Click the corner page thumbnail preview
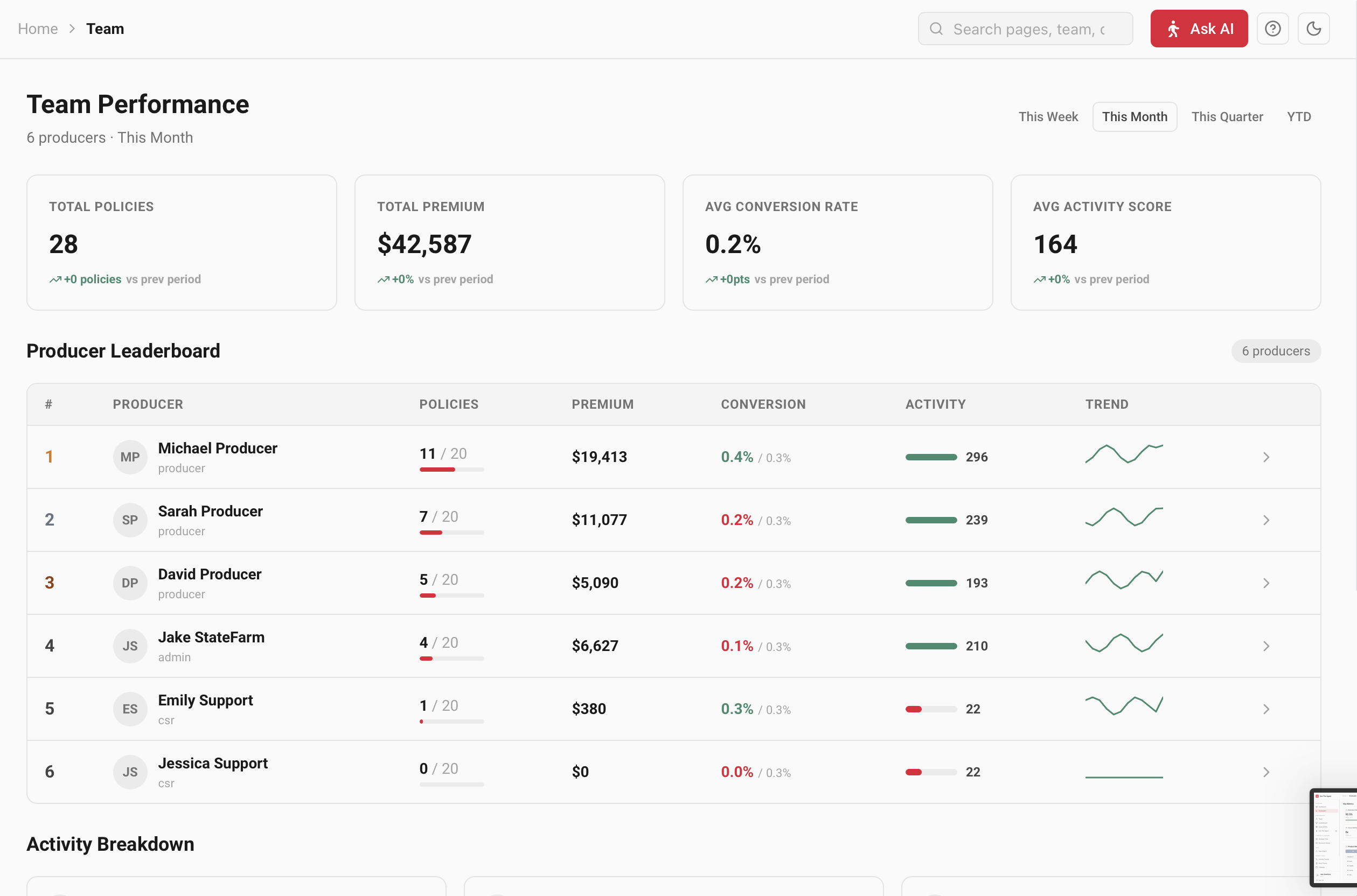 pyautogui.click(x=1333, y=838)
